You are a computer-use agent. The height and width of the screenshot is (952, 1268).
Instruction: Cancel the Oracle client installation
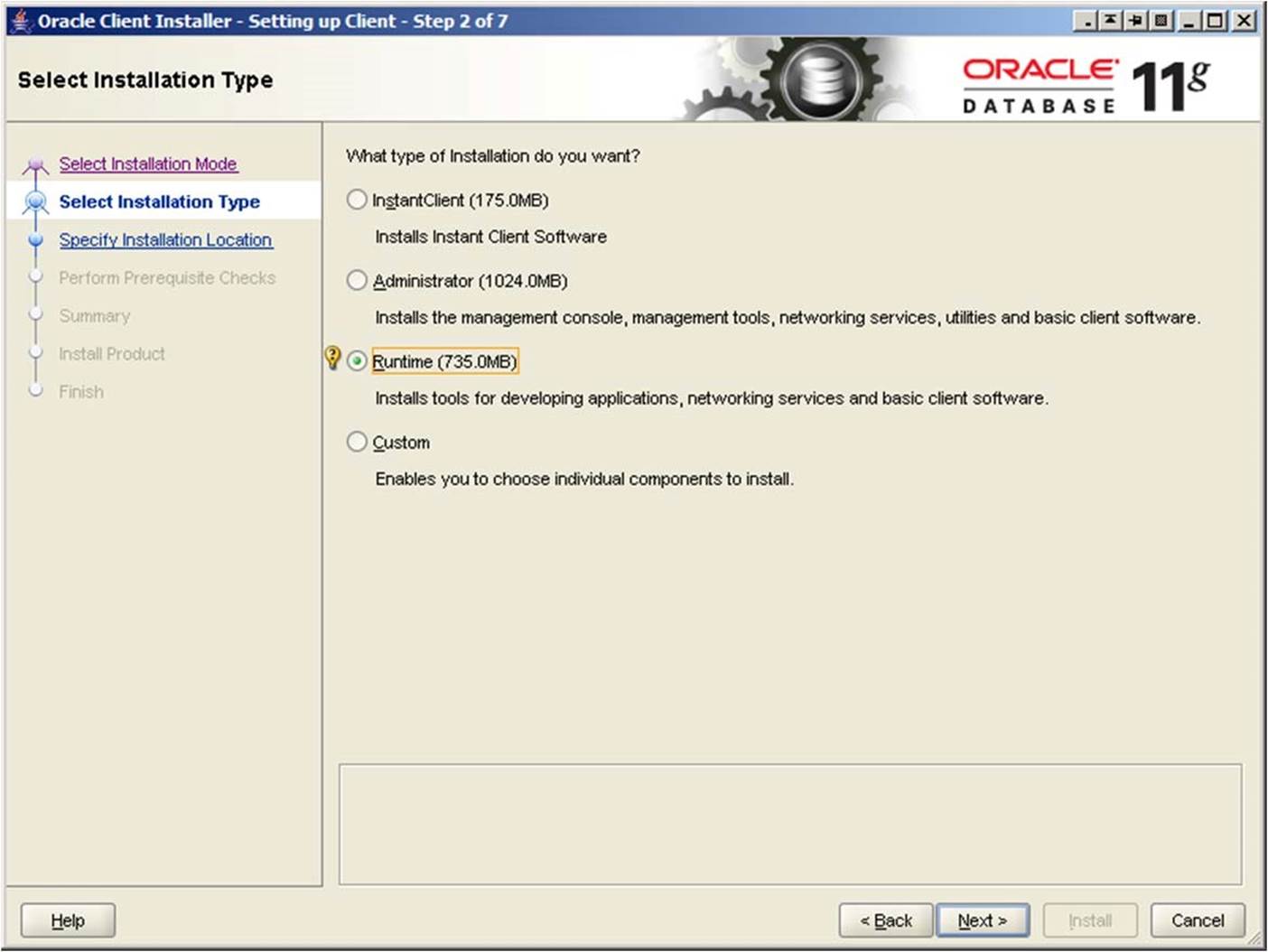click(1197, 920)
